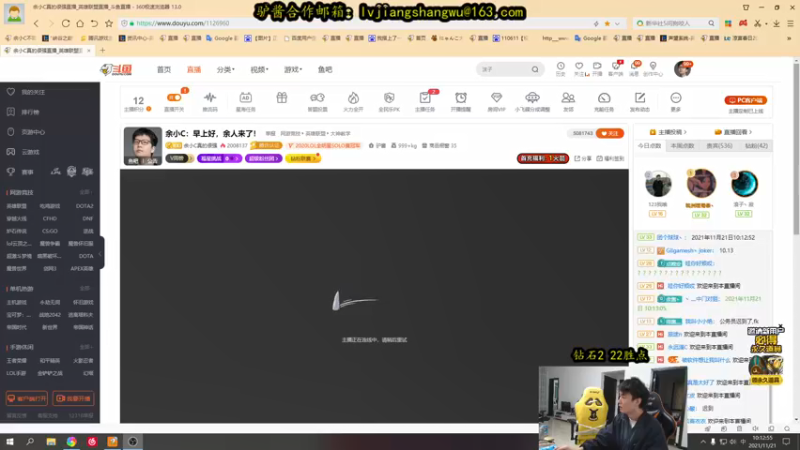Open the user avatar in page header
800x450 pixels.
[x=682, y=69]
